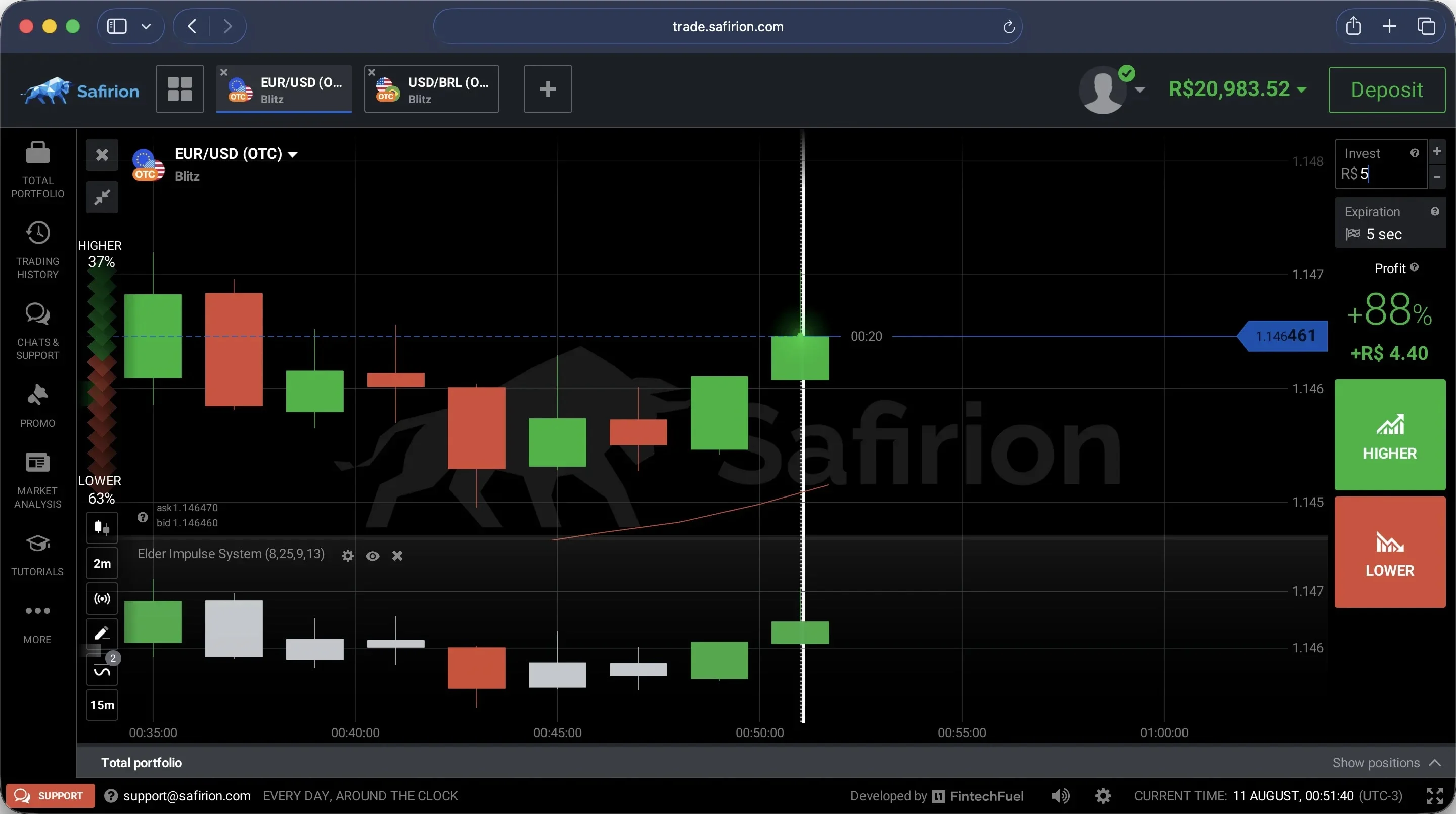The height and width of the screenshot is (814, 1456).
Task: Open Elder Impulse System settings gear
Action: 348,556
